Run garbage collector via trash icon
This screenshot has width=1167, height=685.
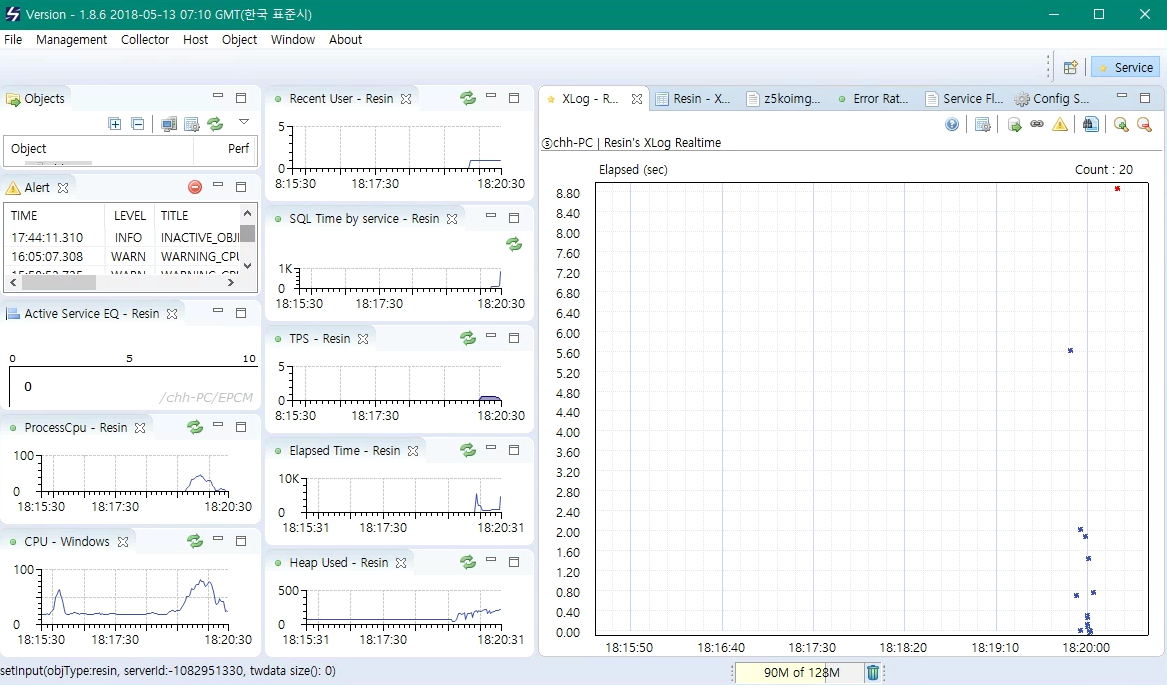click(x=873, y=672)
